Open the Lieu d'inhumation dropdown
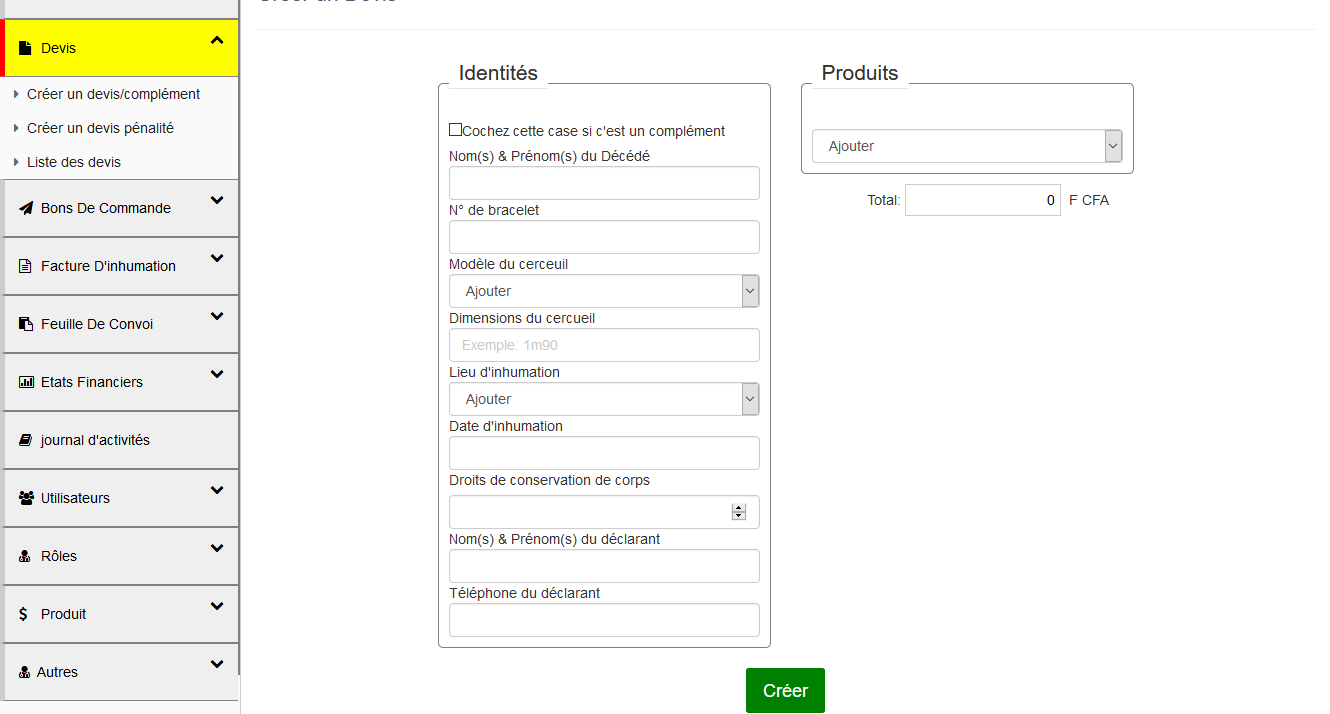Viewport: 1330px width, 714px height. pyautogui.click(x=604, y=399)
